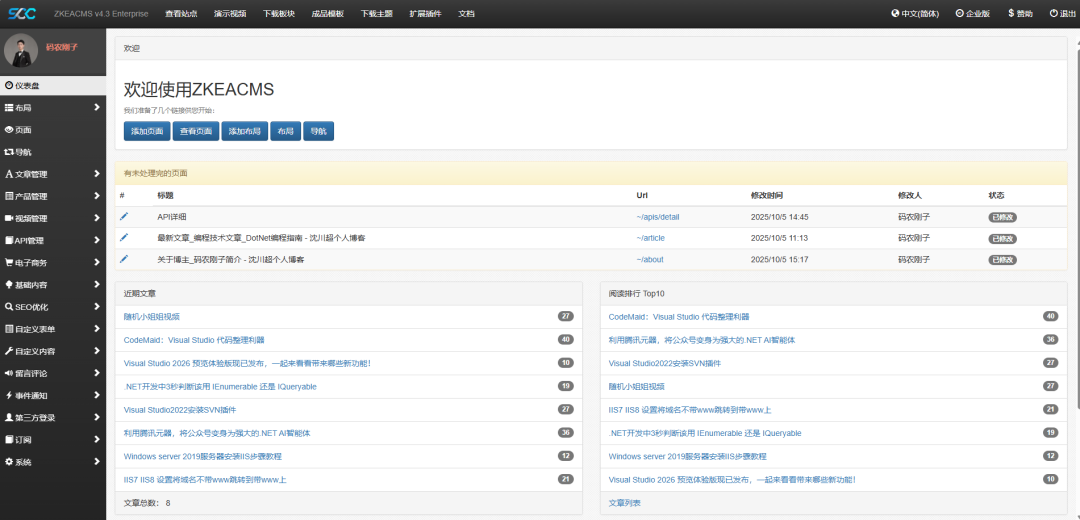The image size is (1080, 520).
Task: Expand the 布局 menu chevron
Action: pyautogui.click(x=97, y=107)
